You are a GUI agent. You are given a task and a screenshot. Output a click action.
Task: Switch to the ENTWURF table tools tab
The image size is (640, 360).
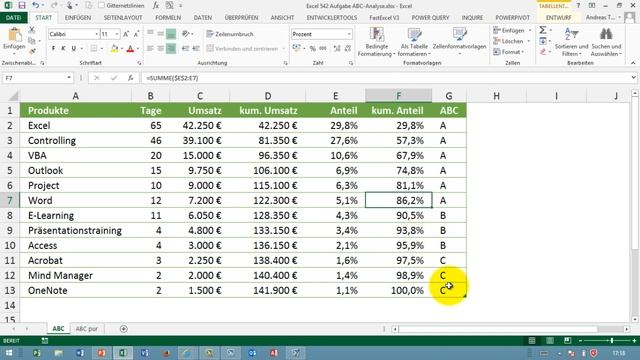(x=558, y=18)
